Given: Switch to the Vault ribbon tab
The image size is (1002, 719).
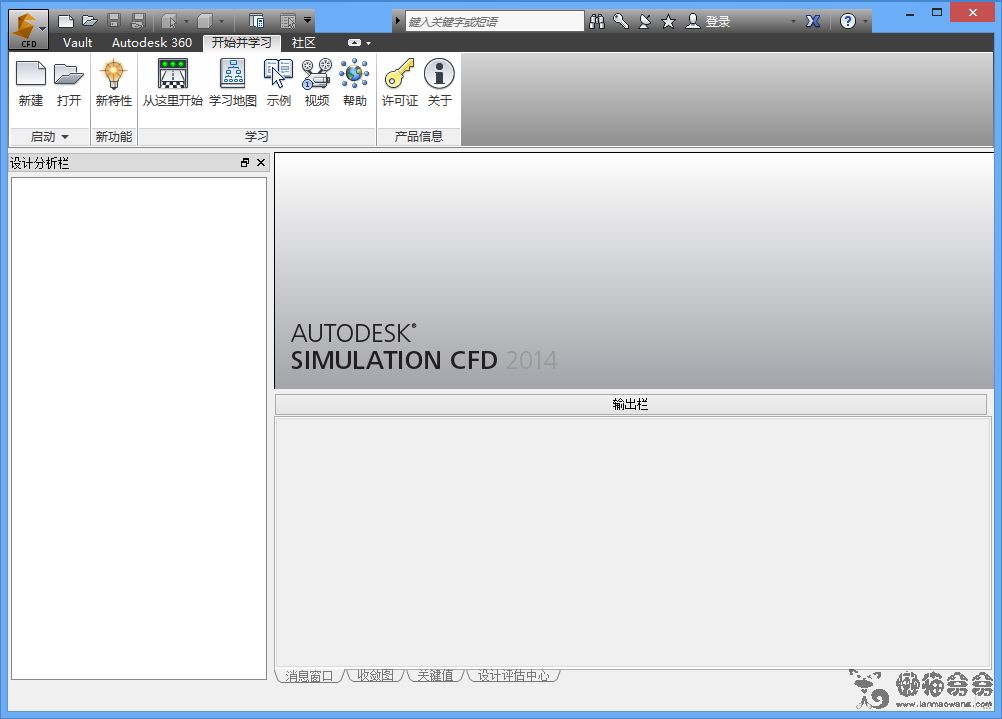Looking at the screenshot, I should [x=77, y=43].
